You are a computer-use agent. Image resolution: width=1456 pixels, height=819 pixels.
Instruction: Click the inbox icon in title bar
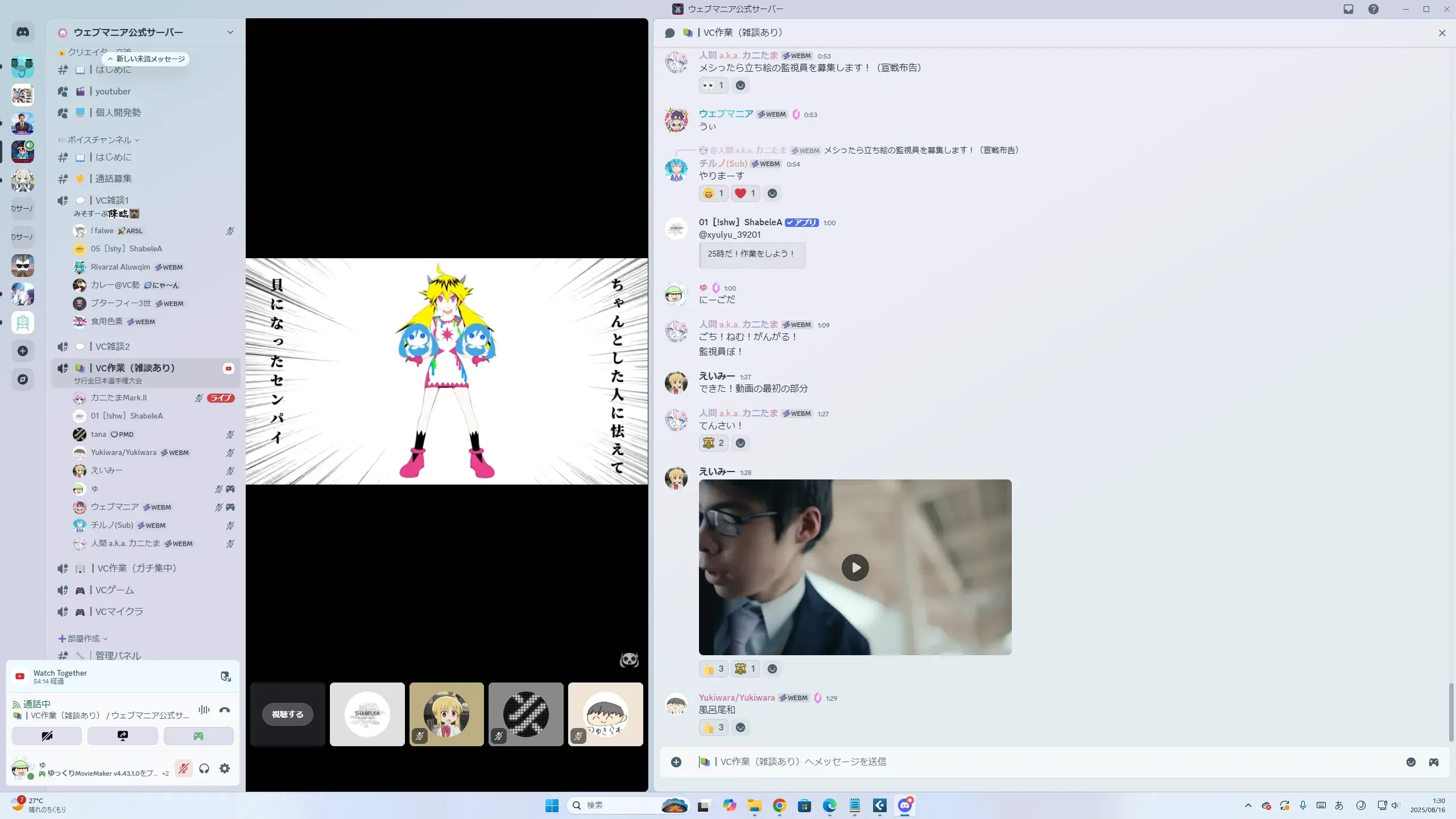[1349, 9]
